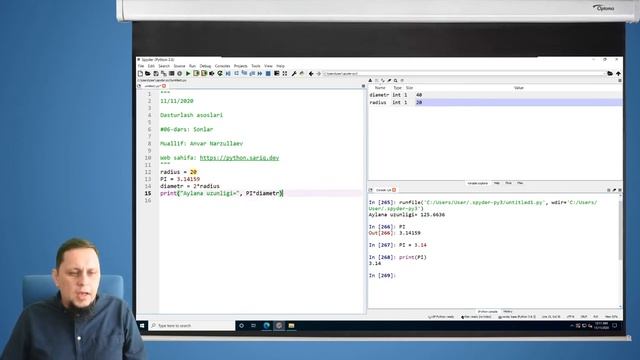Click the green Run file play icon

tap(188, 73)
